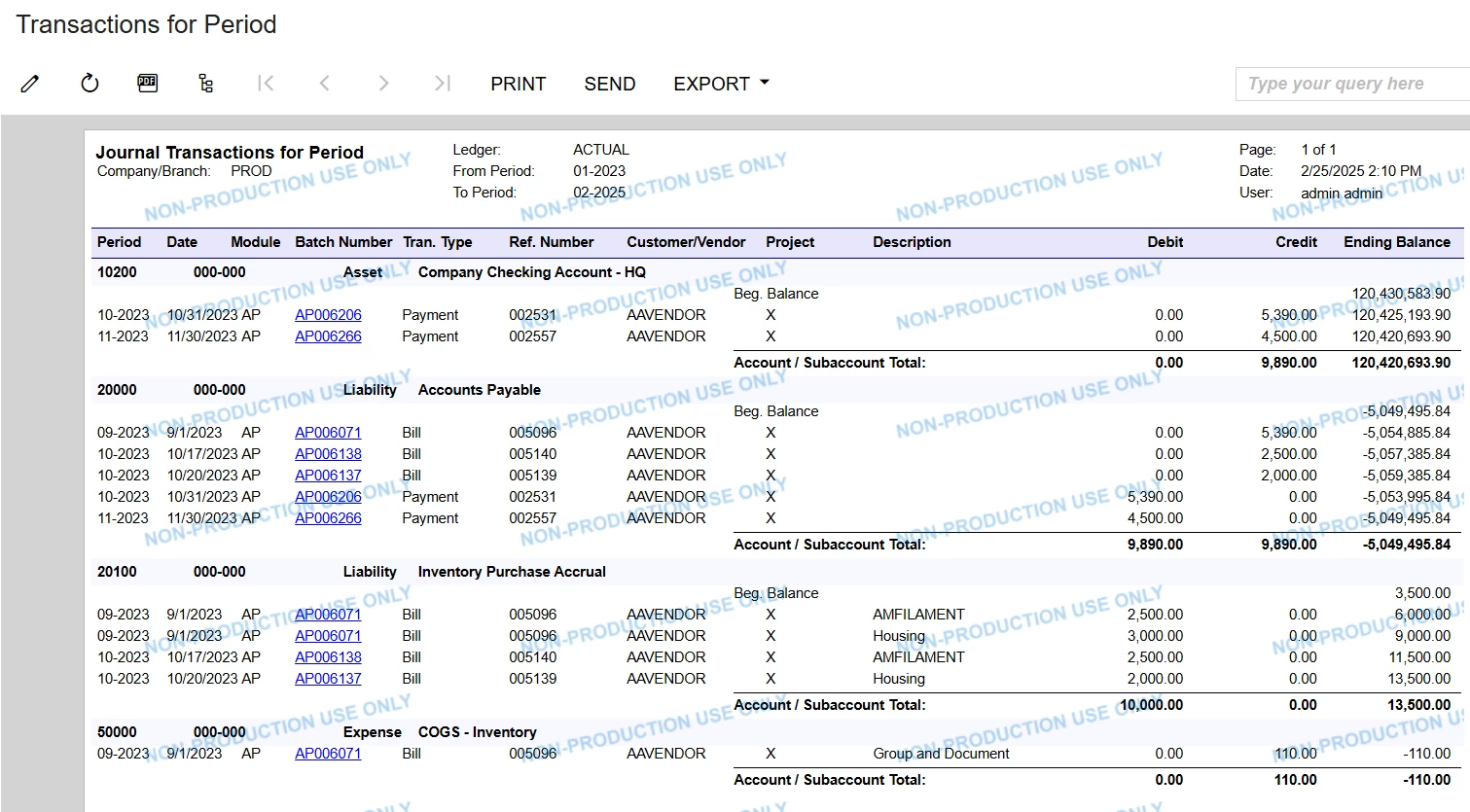Focus the 'Type your query here' search box
The width and height of the screenshot is (1470, 812).
pyautogui.click(x=1352, y=84)
